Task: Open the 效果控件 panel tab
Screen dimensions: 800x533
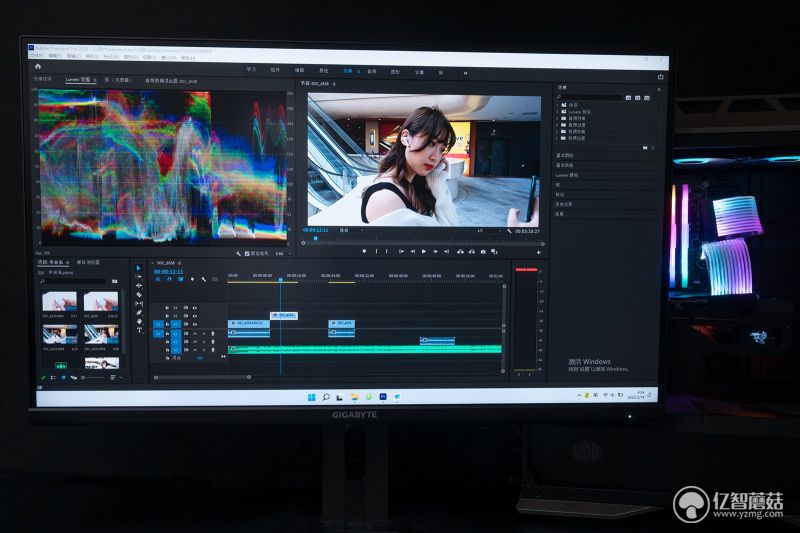Action: pyautogui.click(x=42, y=79)
